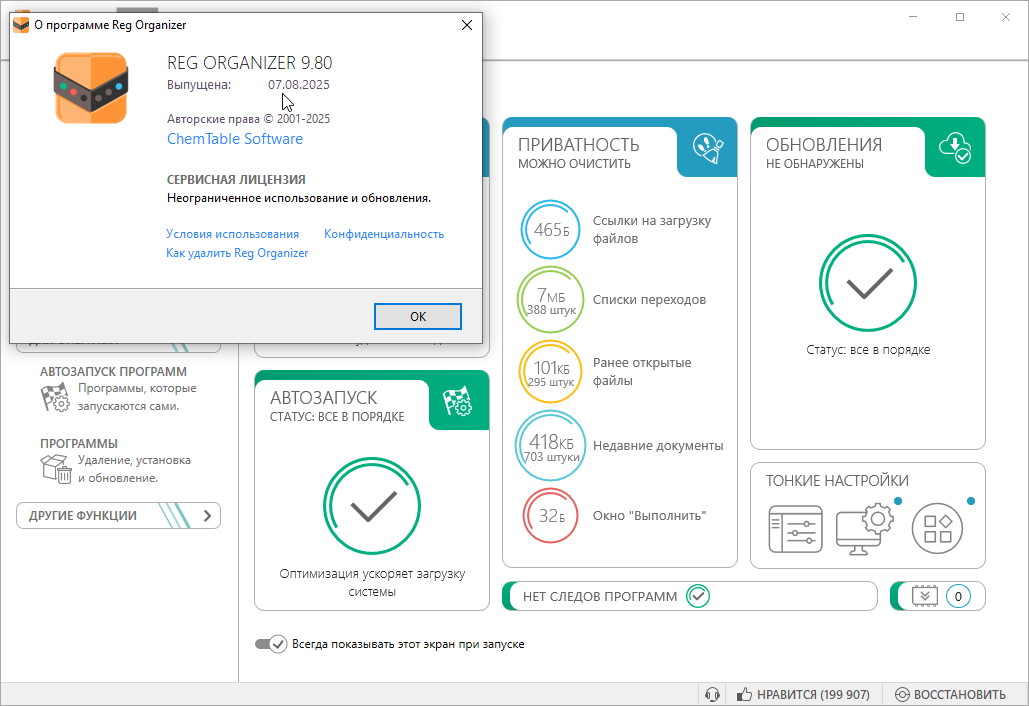Image resolution: width=1029 pixels, height=706 pixels.
Task: Click Ранее открытые файлы label
Action: (642, 371)
